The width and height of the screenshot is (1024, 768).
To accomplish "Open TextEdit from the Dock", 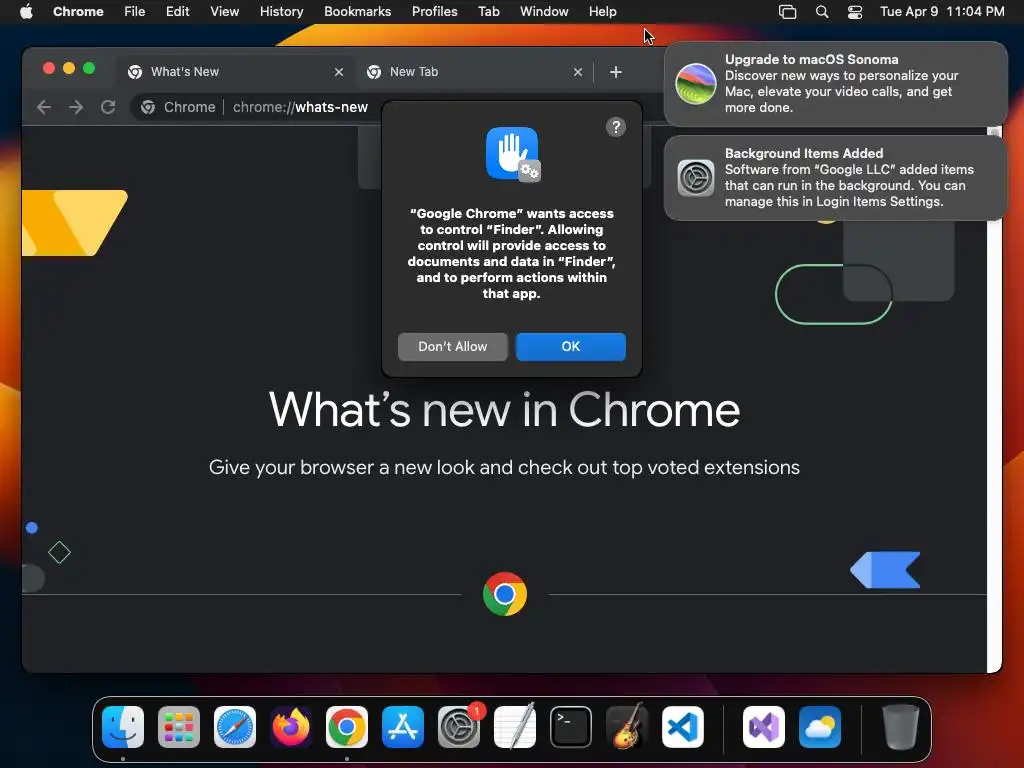I will 515,726.
